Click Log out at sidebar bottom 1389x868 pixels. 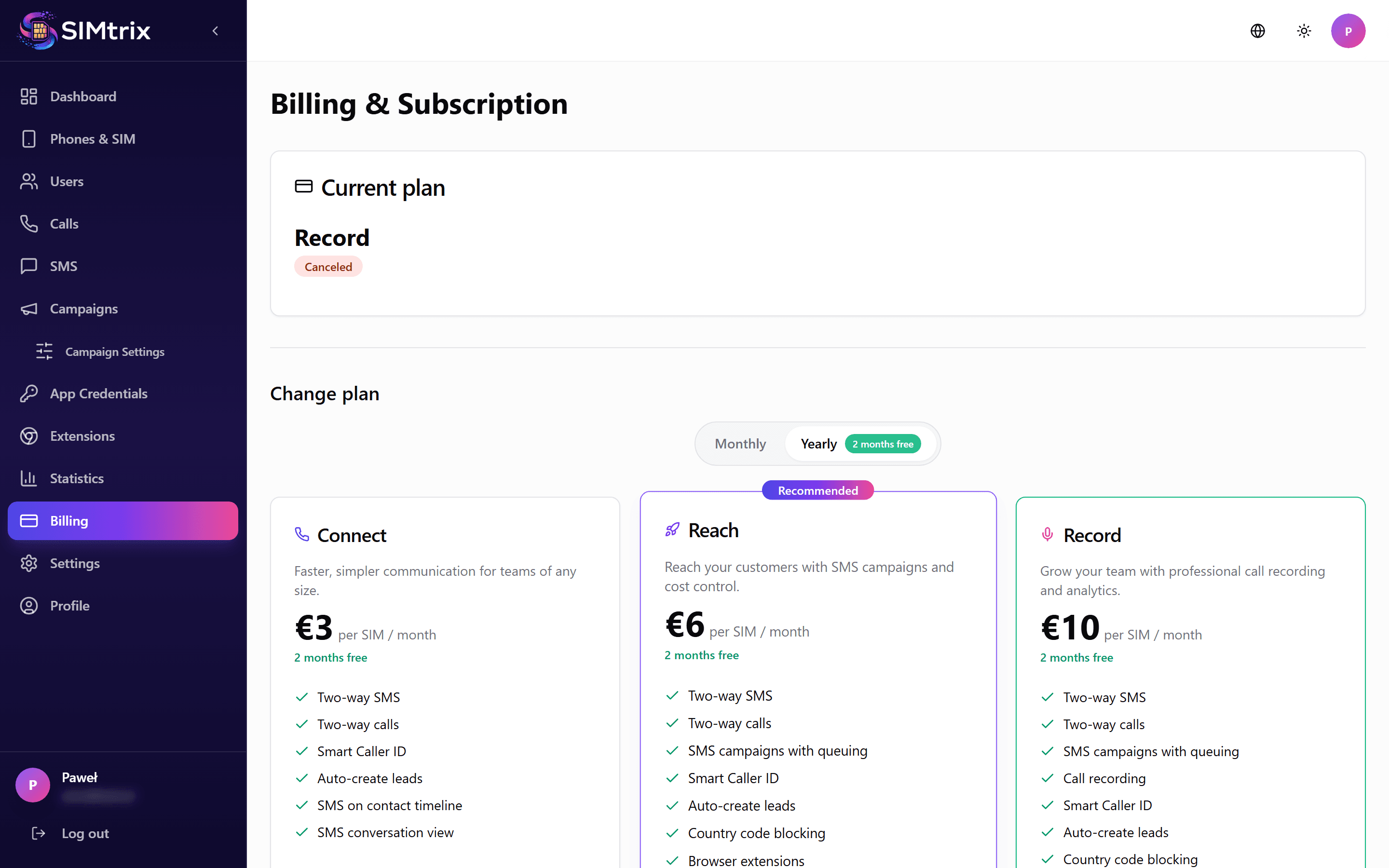(x=84, y=833)
